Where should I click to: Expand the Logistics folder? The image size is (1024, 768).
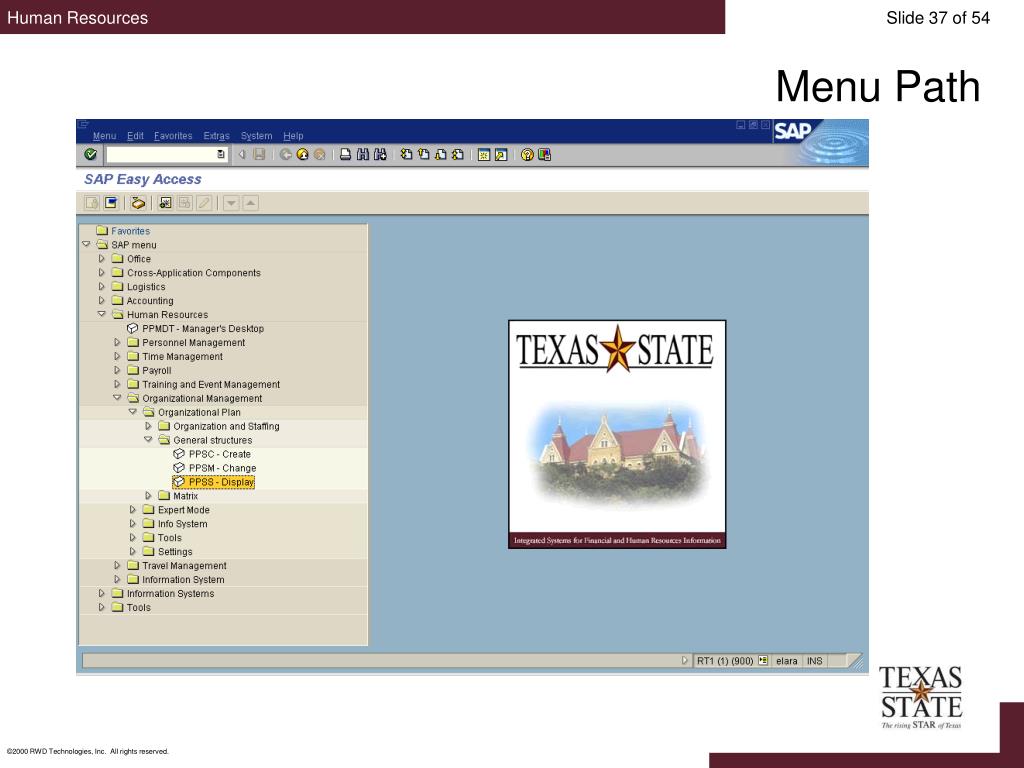[x=101, y=287]
